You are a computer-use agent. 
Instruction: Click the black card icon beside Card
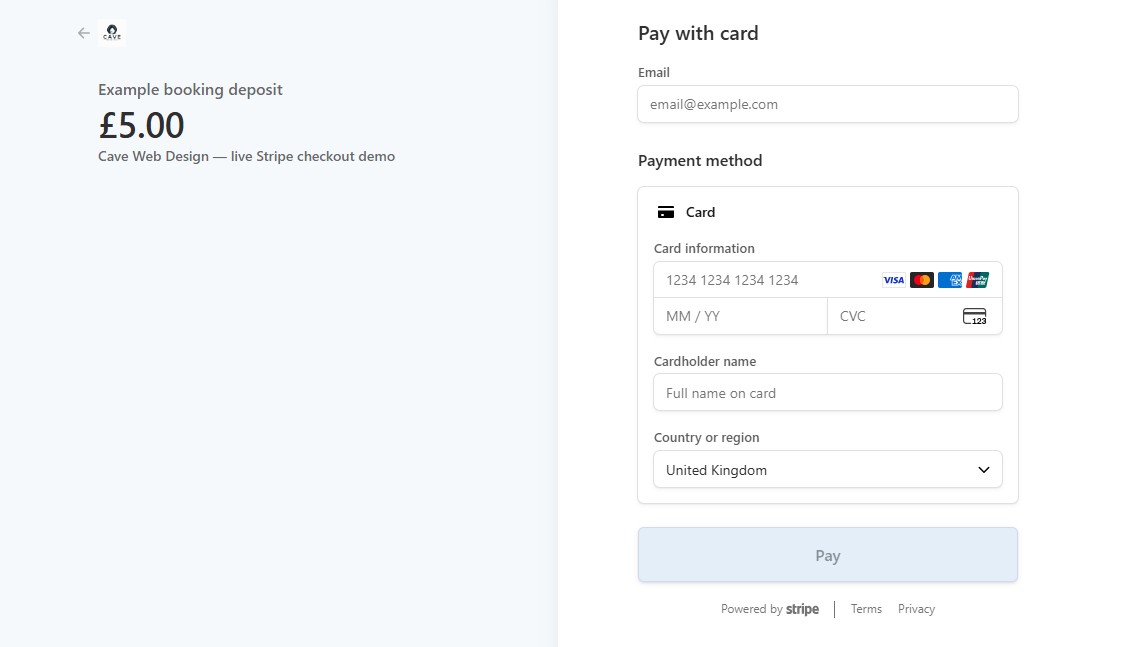tap(666, 212)
